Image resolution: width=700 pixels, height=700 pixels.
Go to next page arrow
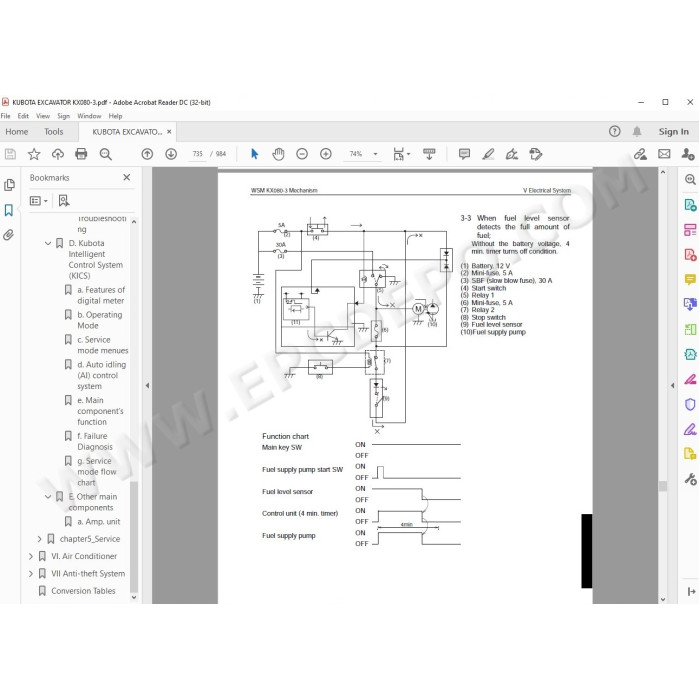171,154
